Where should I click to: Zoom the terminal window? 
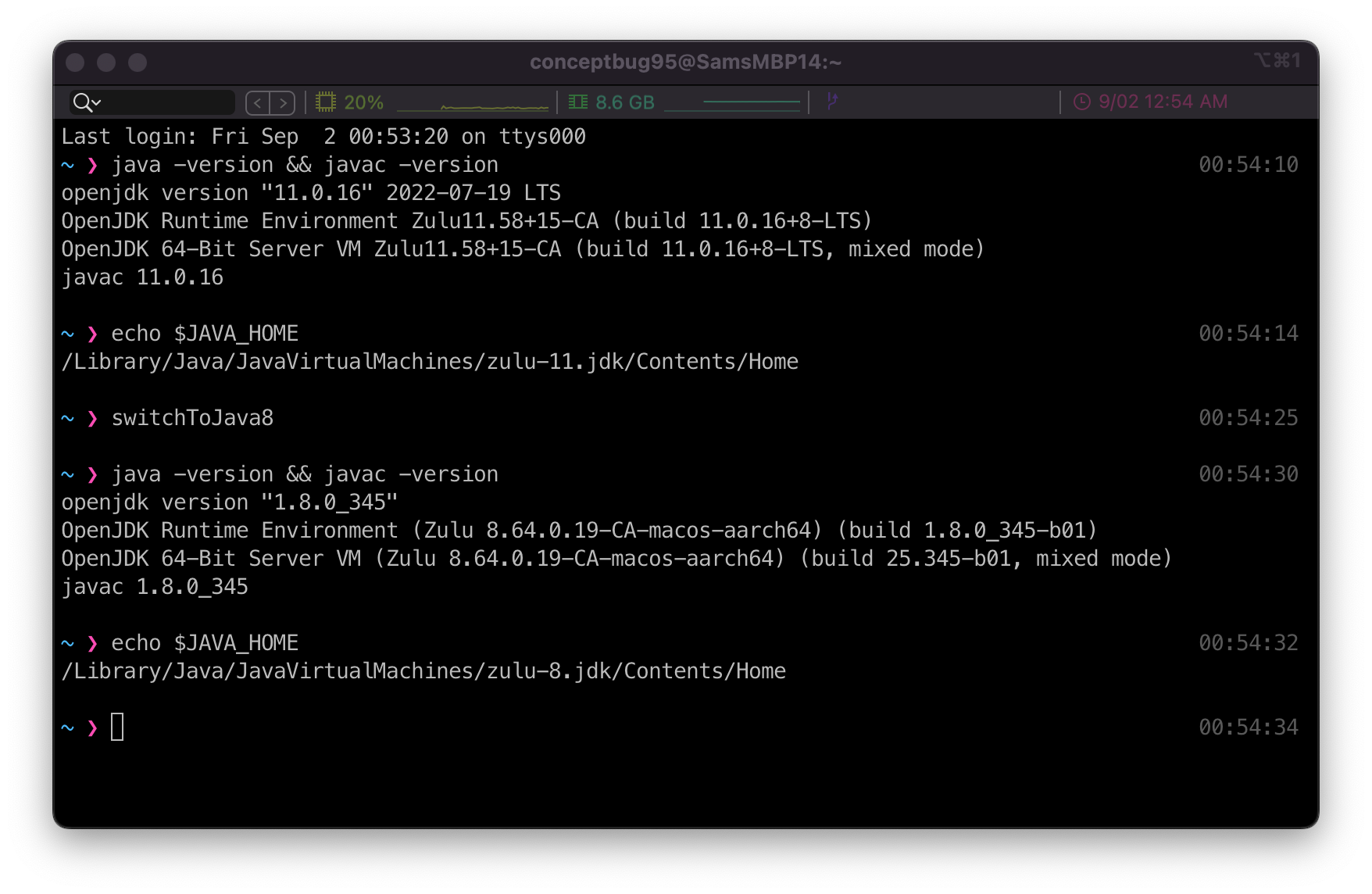(138, 63)
